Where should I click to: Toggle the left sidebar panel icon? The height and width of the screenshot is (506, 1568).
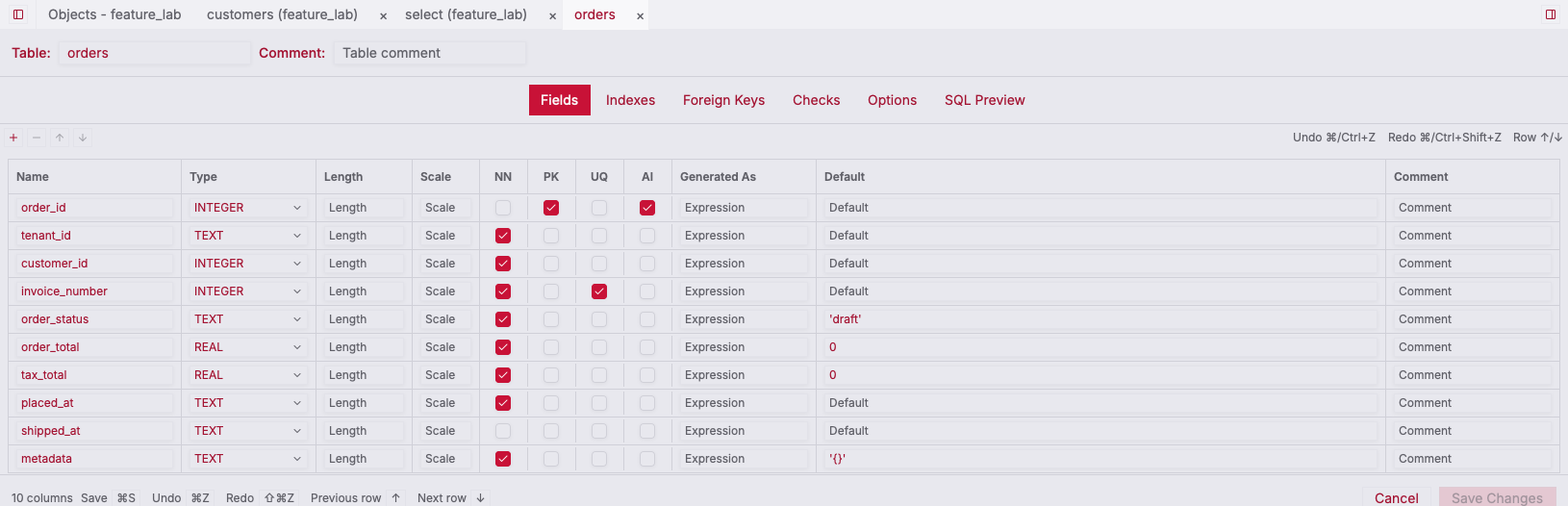tap(18, 14)
